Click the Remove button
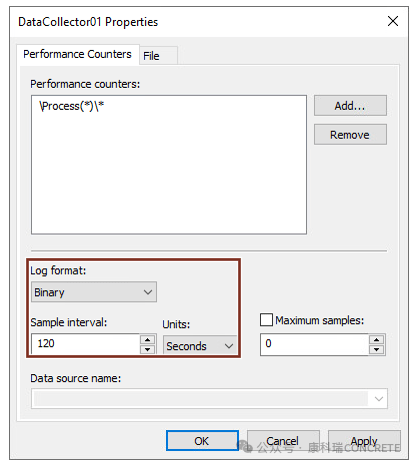The image size is (412, 464). 350,135
